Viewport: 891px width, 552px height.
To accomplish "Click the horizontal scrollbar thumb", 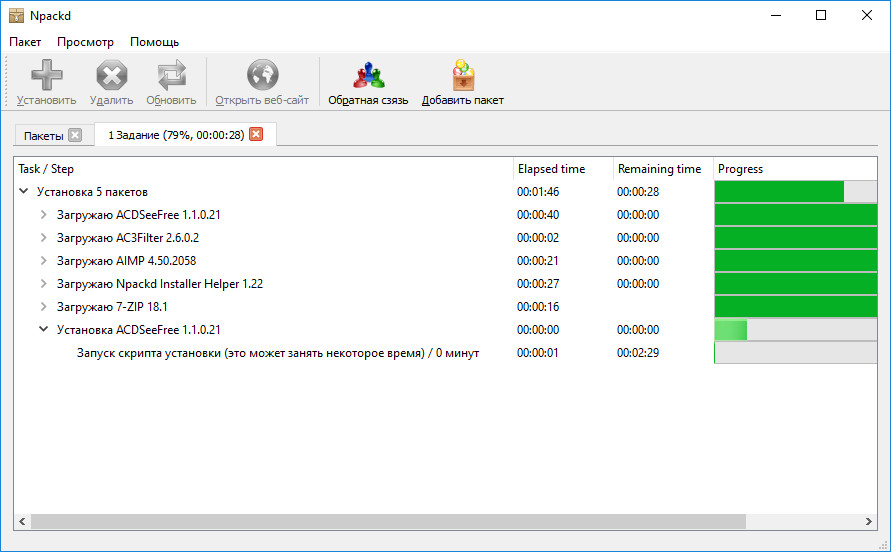I will 388,521.
